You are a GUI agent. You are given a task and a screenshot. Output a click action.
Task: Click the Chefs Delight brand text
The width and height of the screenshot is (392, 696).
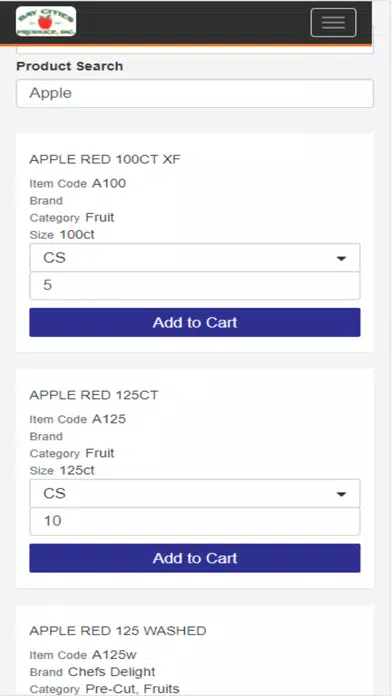111,672
